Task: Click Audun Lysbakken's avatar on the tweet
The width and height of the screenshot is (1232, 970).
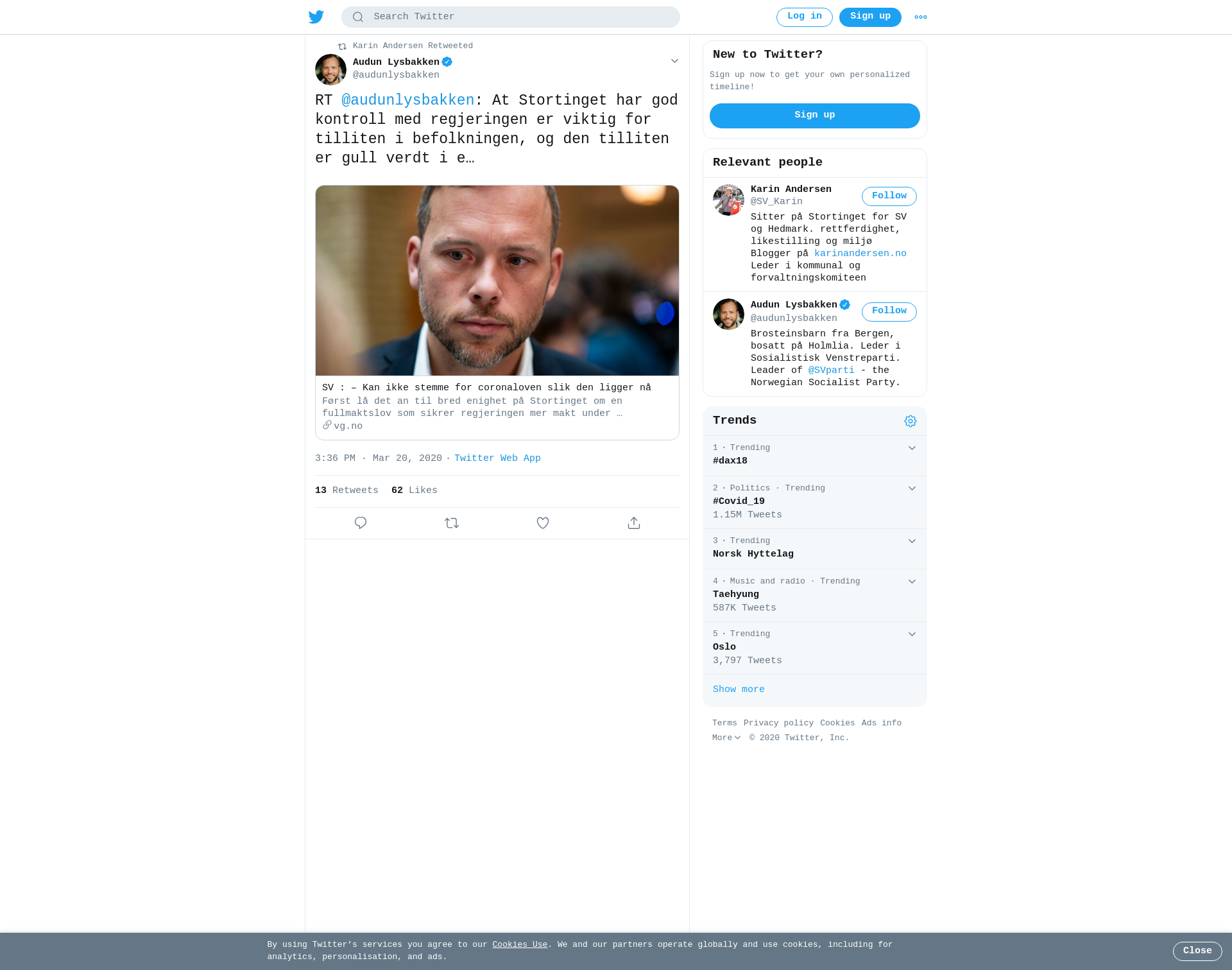Action: point(330,69)
